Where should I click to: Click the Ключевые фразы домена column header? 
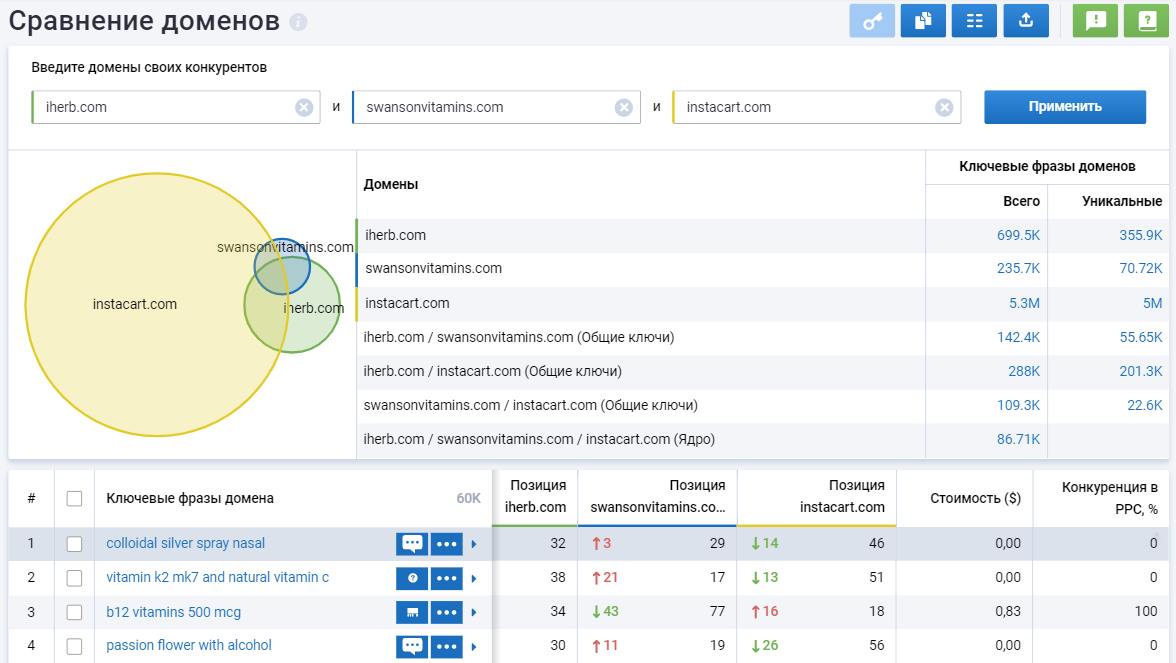click(x=190, y=499)
